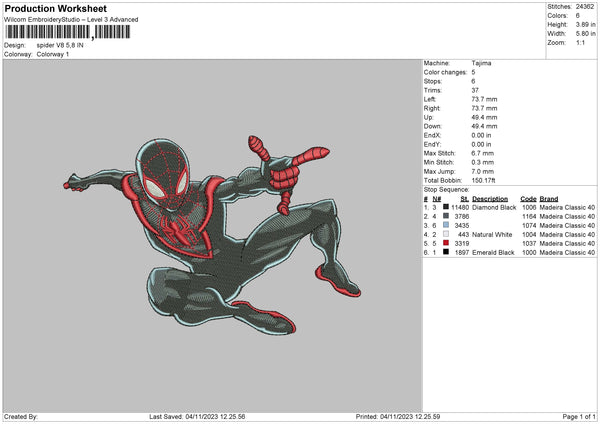Click the Diamond Black color swatch

(445, 207)
